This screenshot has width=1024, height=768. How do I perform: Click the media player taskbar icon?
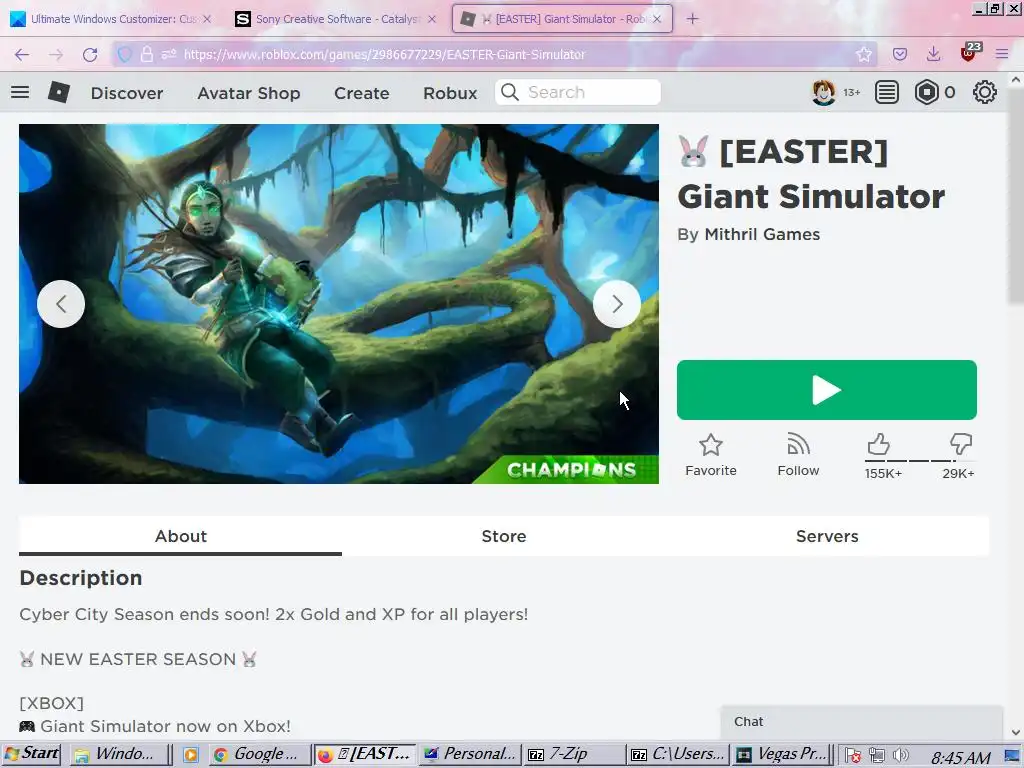191,755
